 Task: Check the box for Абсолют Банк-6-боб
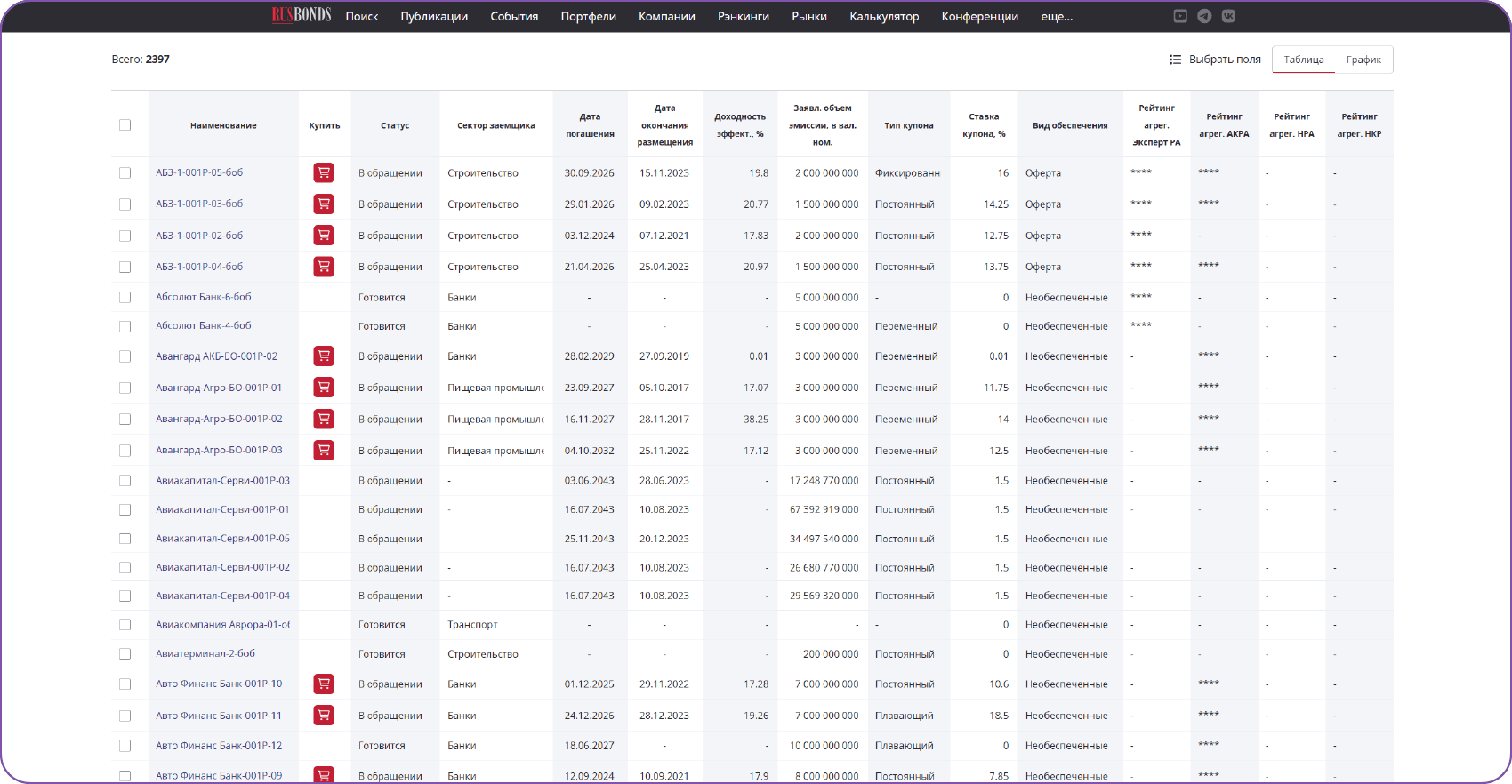125,297
